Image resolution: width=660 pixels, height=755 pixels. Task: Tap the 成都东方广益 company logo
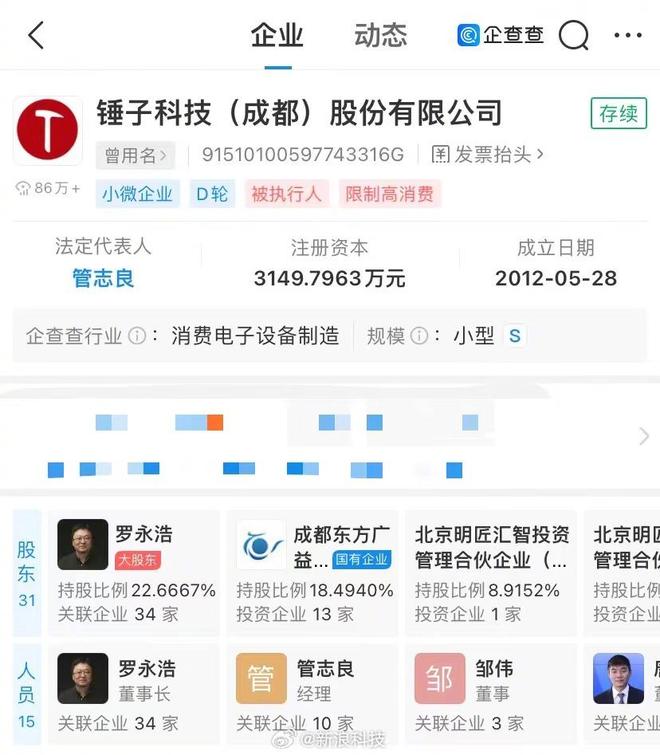click(260, 545)
